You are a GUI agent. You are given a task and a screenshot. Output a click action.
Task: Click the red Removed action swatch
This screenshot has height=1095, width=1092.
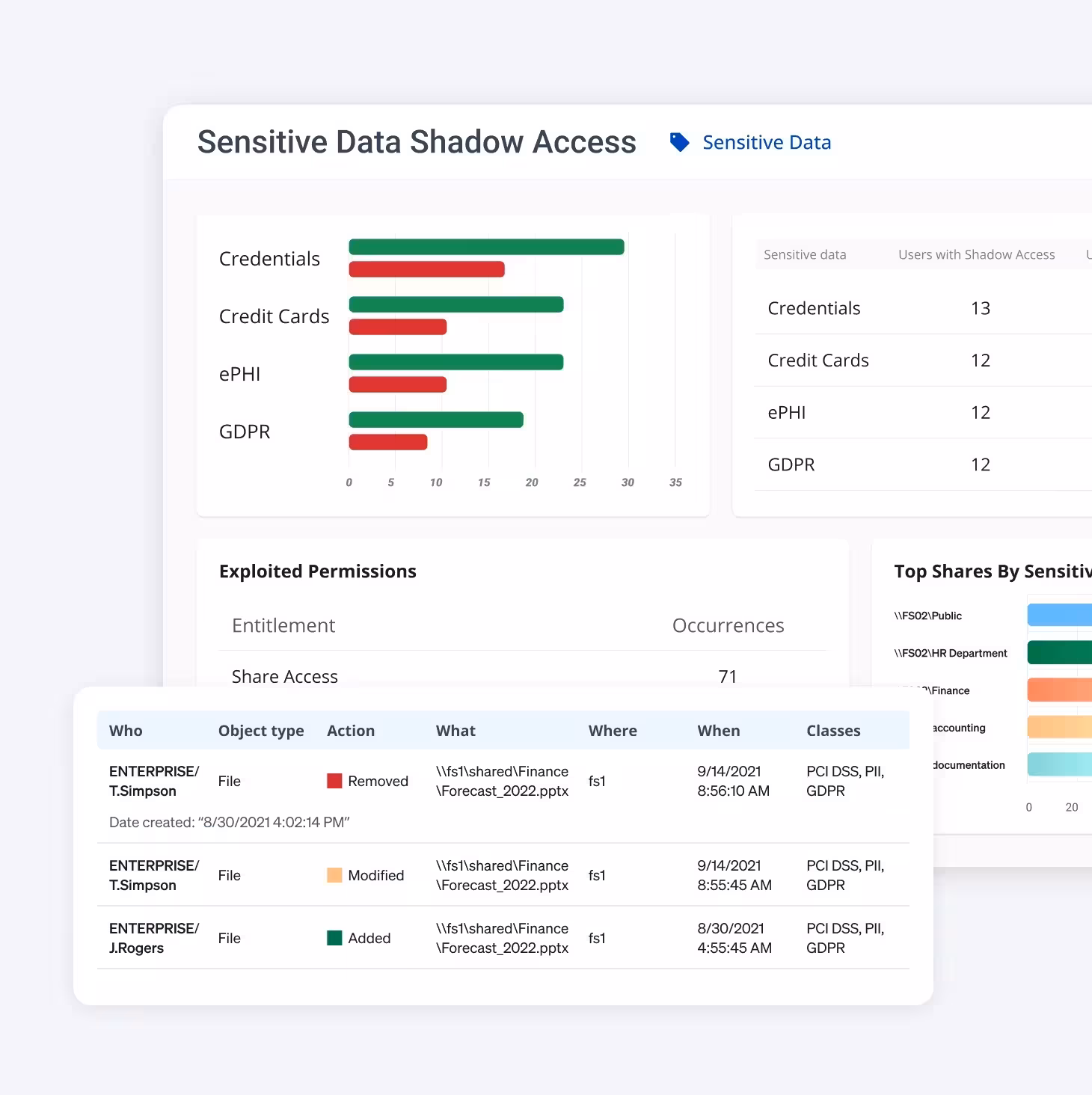tap(334, 781)
